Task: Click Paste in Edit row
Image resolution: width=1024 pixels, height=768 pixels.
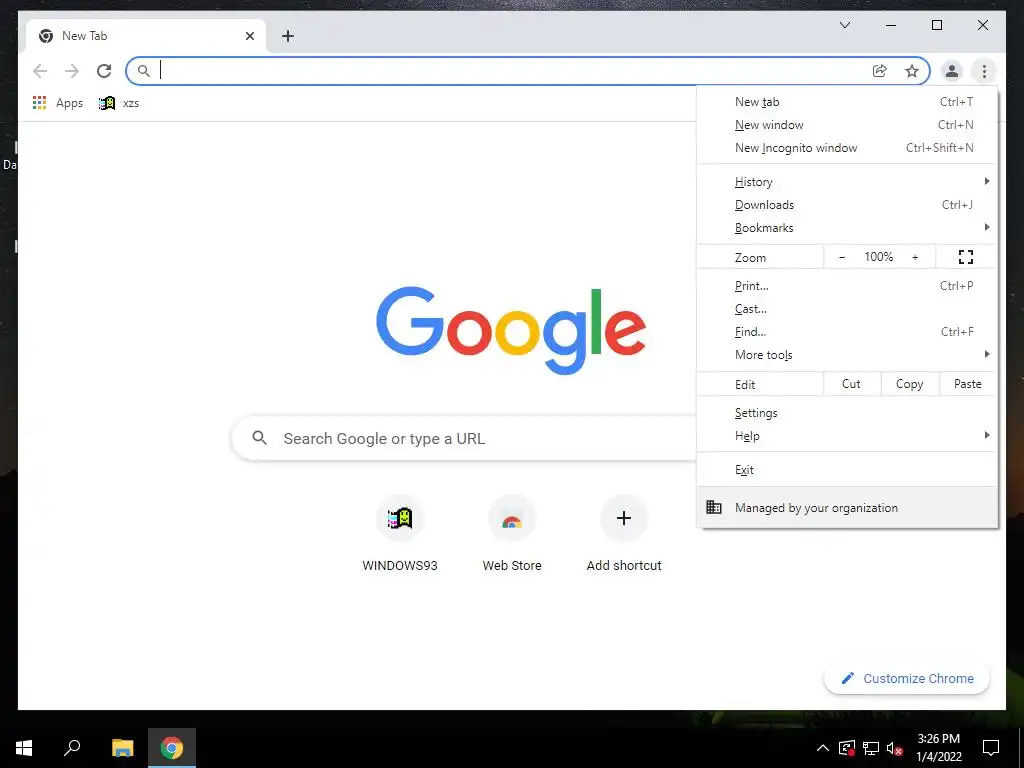Action: point(968,384)
